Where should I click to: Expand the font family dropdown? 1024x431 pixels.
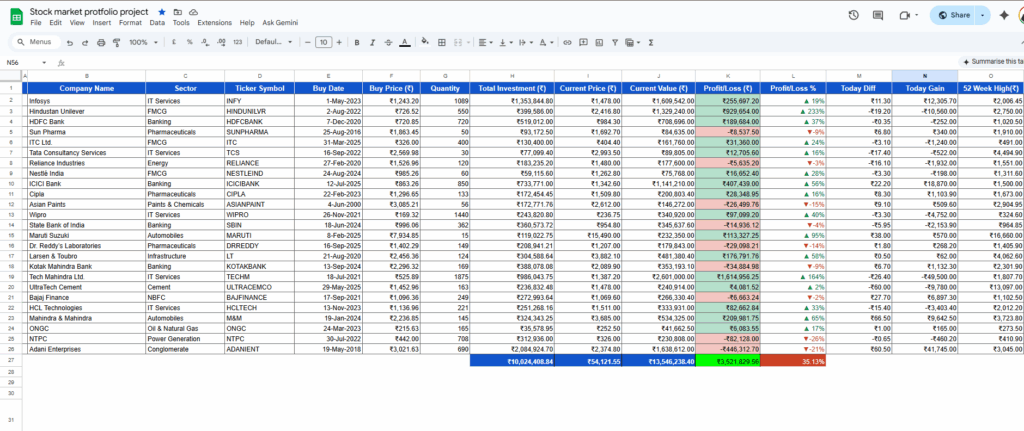(x=270, y=42)
